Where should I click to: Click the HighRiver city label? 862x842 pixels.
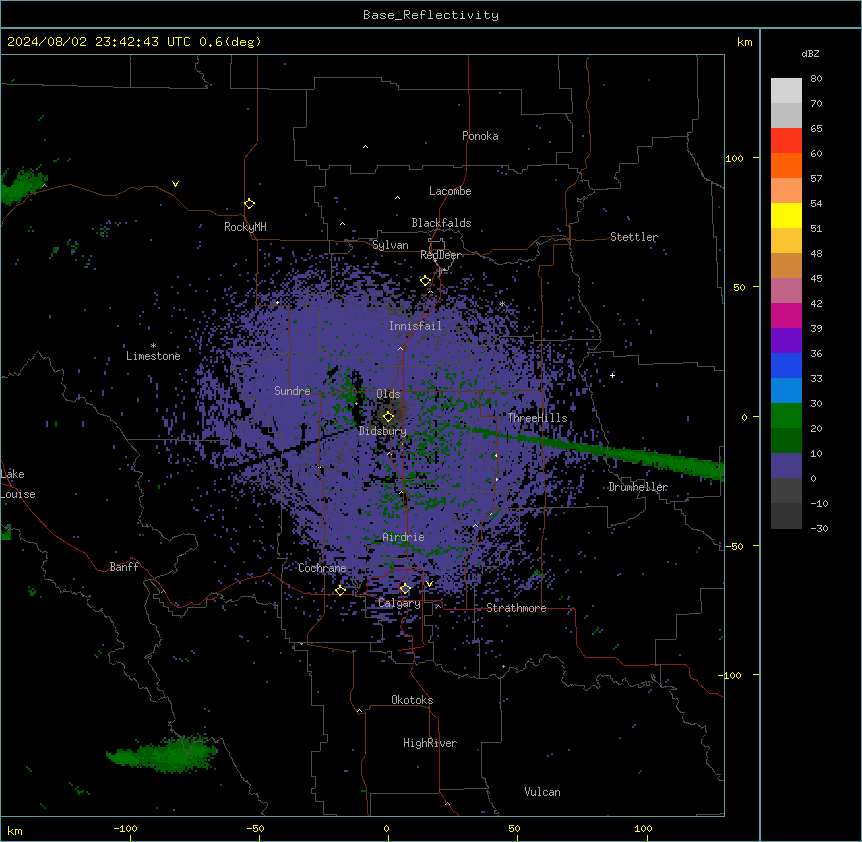pyautogui.click(x=430, y=743)
